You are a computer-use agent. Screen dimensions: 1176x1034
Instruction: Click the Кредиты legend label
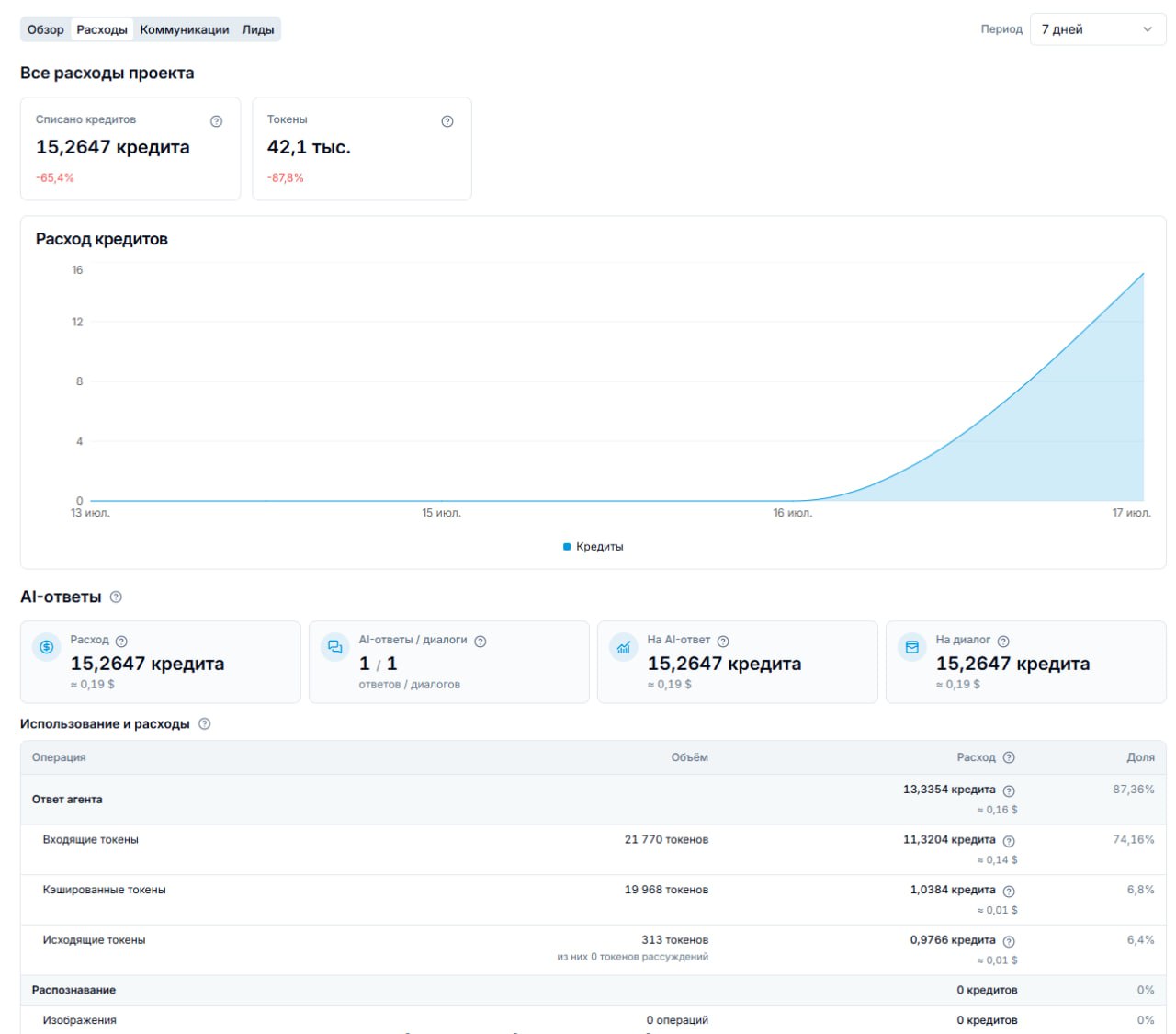click(x=600, y=547)
